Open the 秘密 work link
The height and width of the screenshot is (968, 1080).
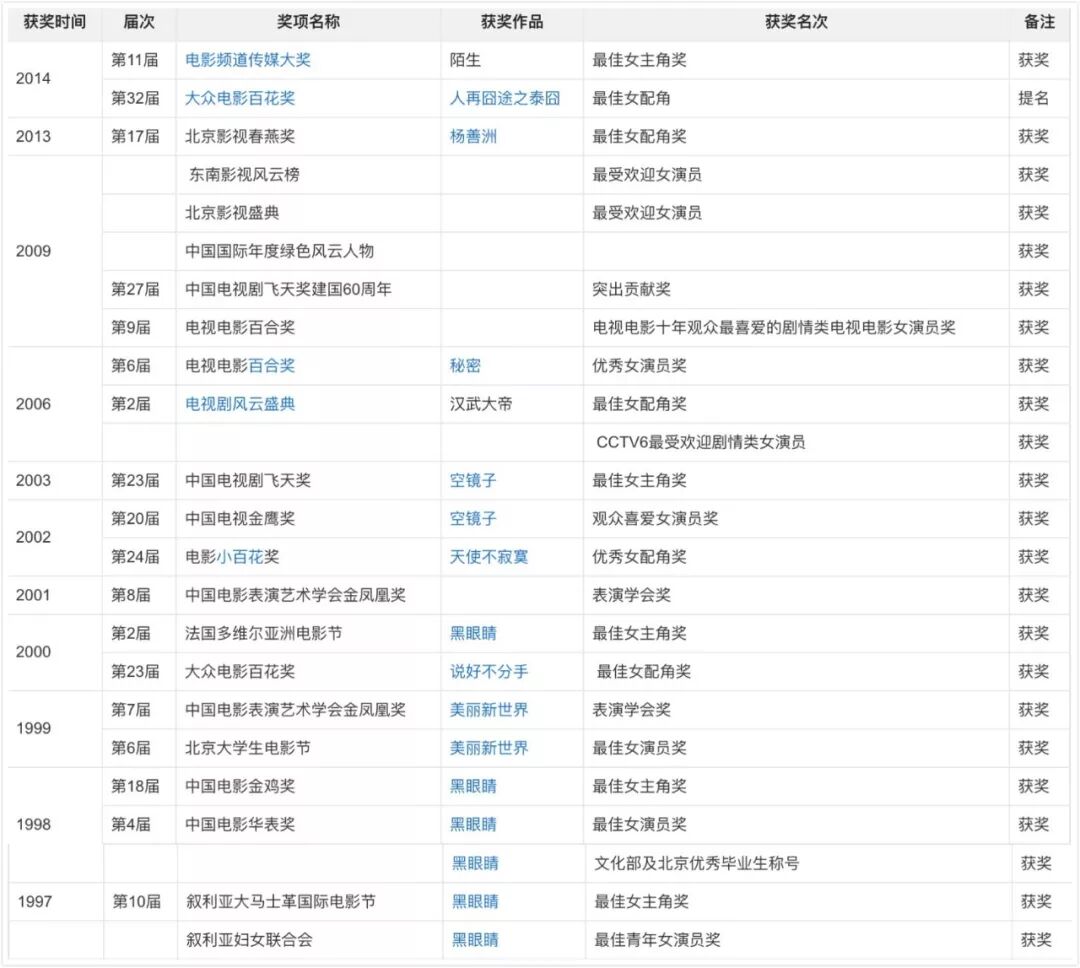click(465, 366)
